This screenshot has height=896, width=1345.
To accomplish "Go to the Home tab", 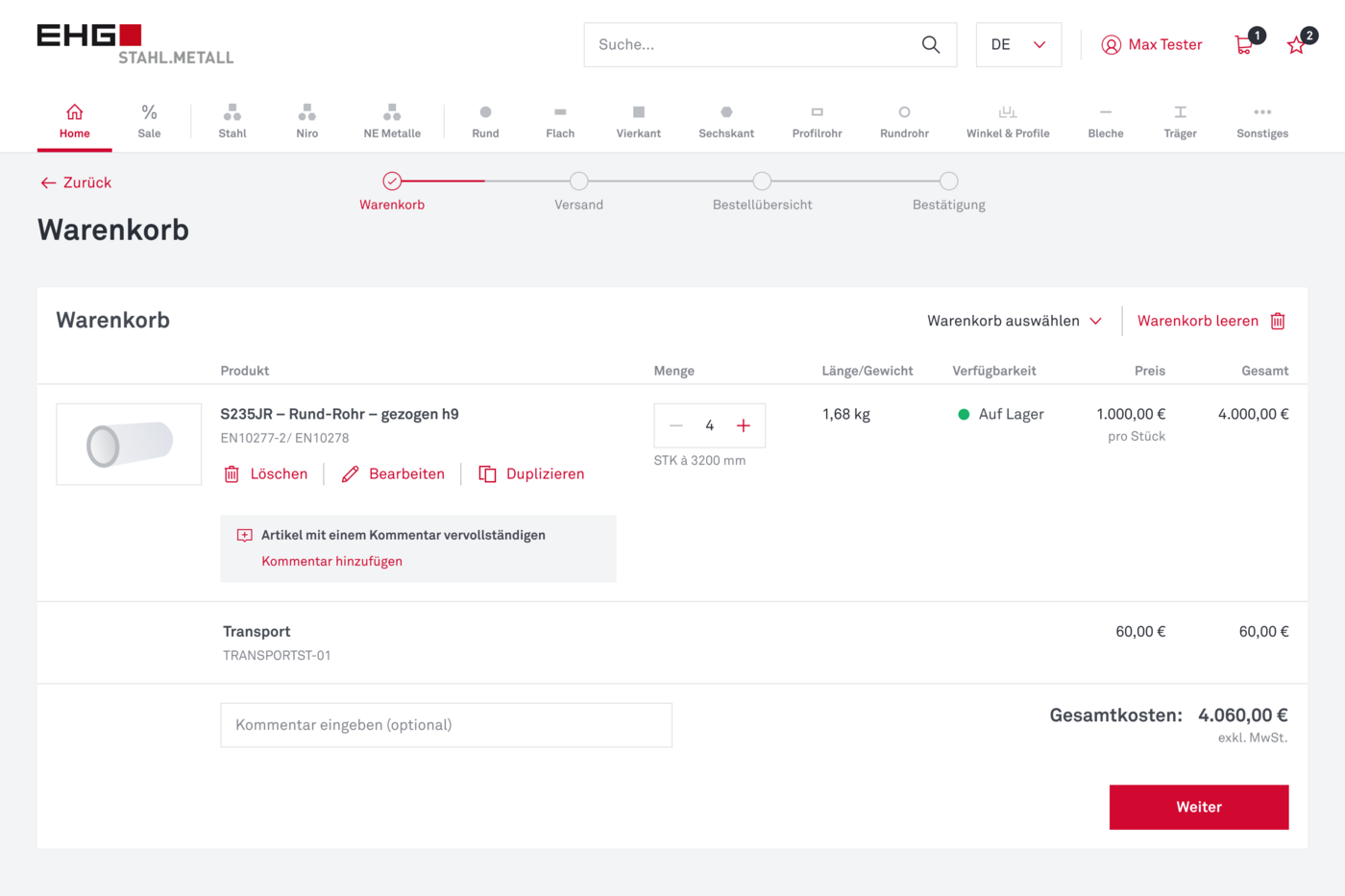I will click(75, 122).
